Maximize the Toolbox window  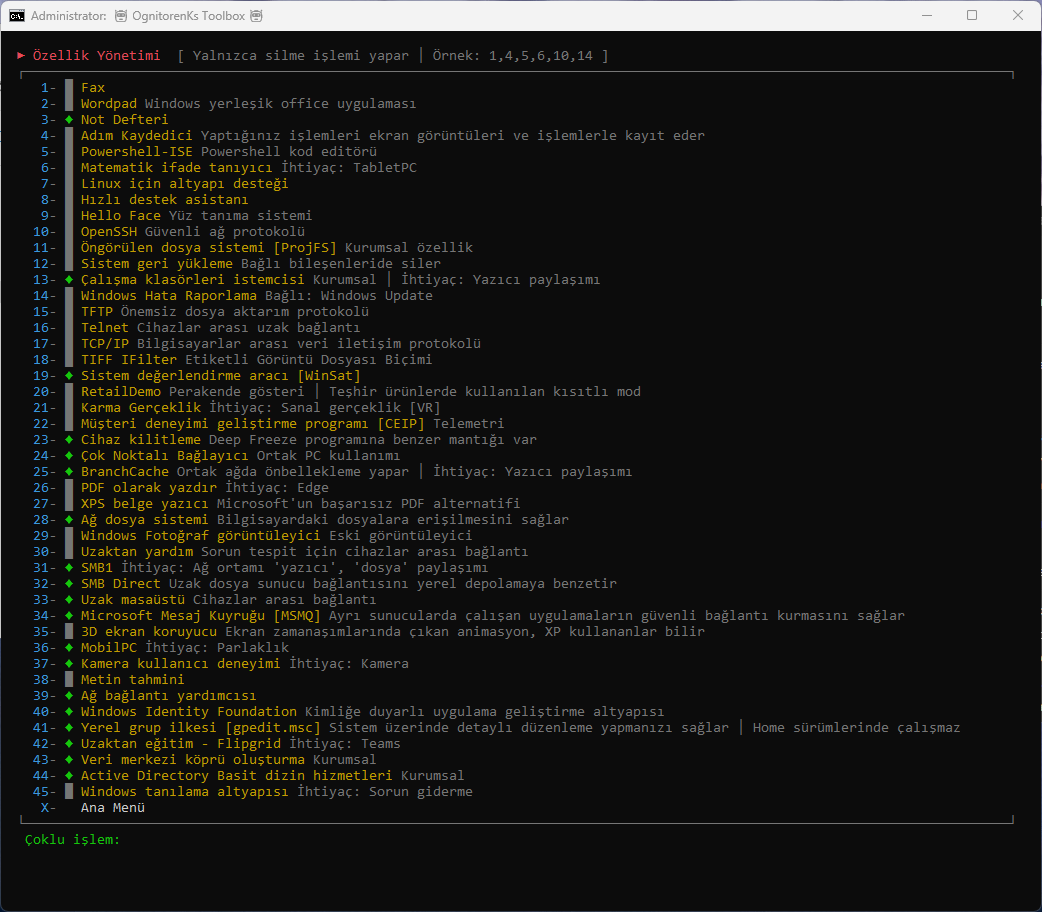972,15
